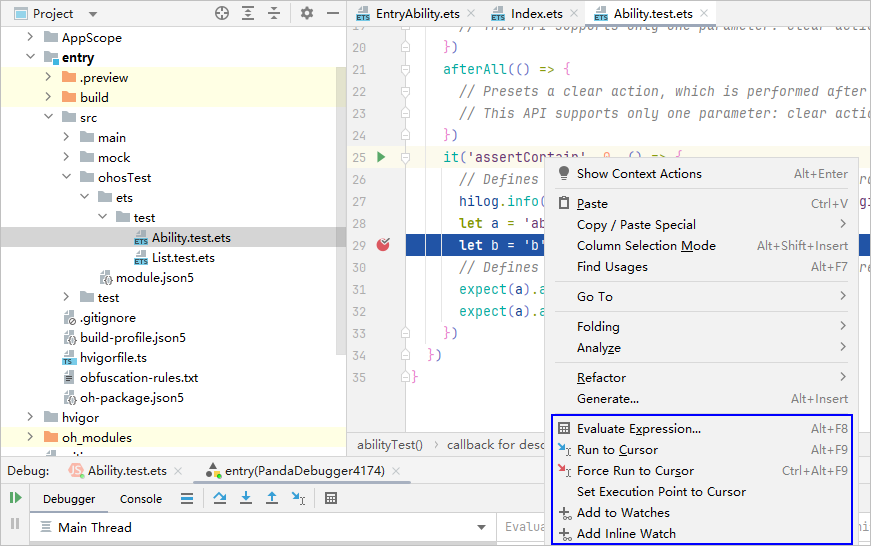This screenshot has width=871, height=546.
Task: Switch to the Index.ets editor tab
Action: pyautogui.click(x=538, y=14)
